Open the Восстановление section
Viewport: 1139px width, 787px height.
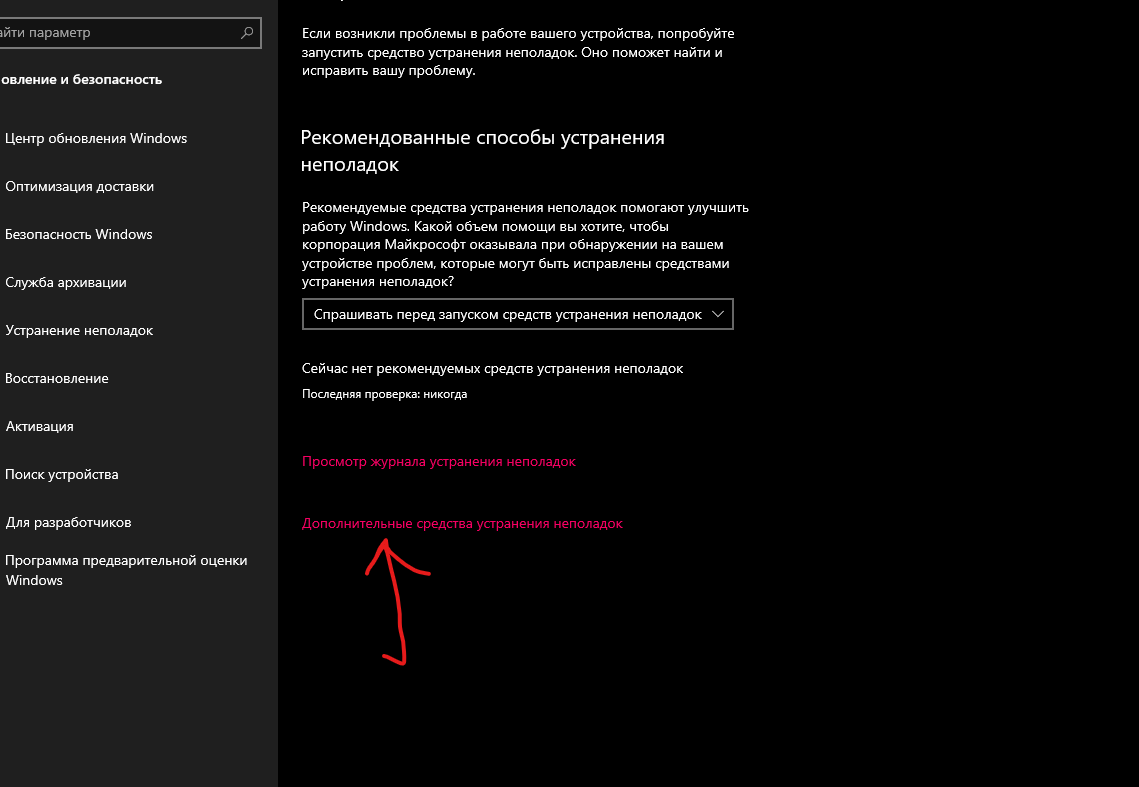click(x=57, y=378)
